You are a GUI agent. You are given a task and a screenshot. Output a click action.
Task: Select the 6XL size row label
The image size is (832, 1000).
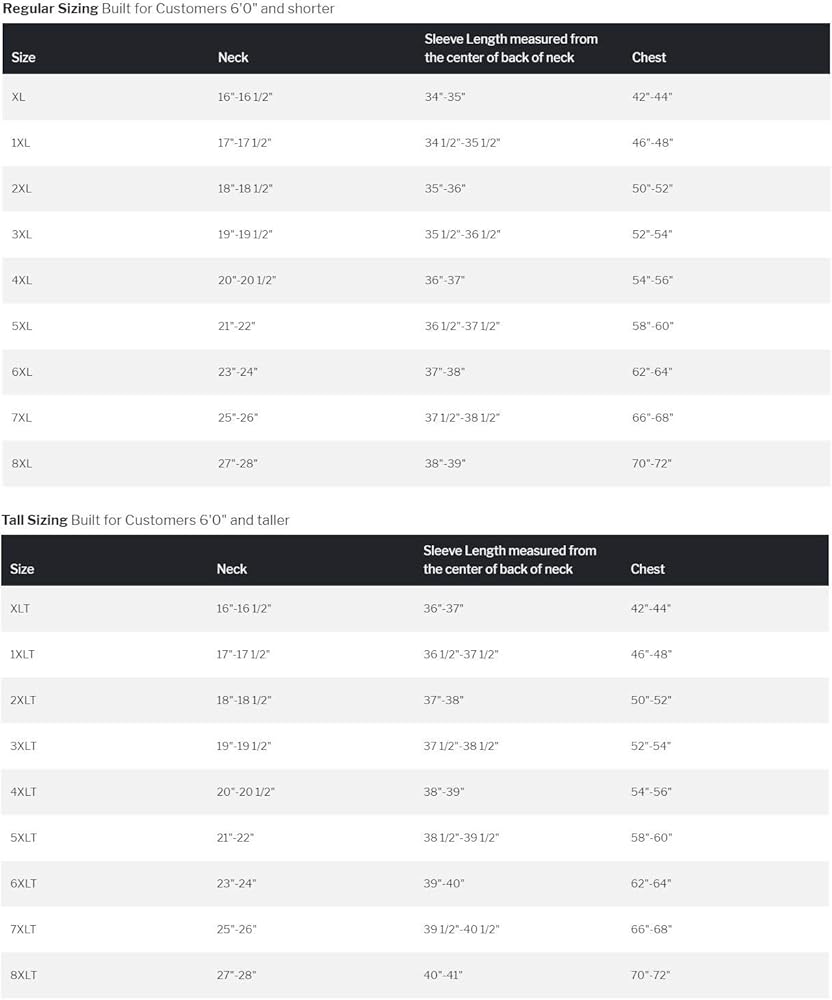tap(22, 372)
